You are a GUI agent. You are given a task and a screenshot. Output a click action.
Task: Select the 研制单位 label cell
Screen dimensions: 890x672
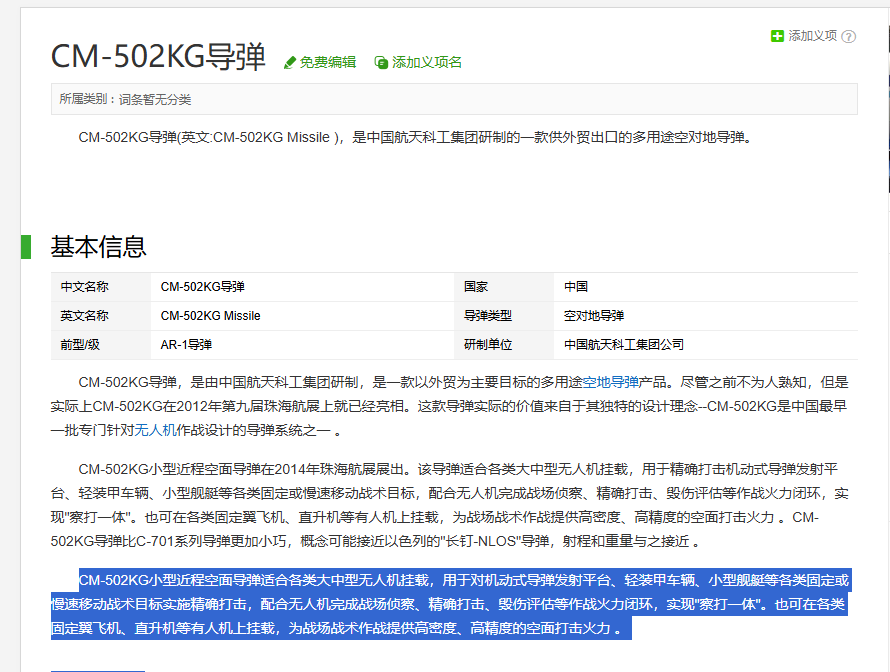(x=504, y=345)
